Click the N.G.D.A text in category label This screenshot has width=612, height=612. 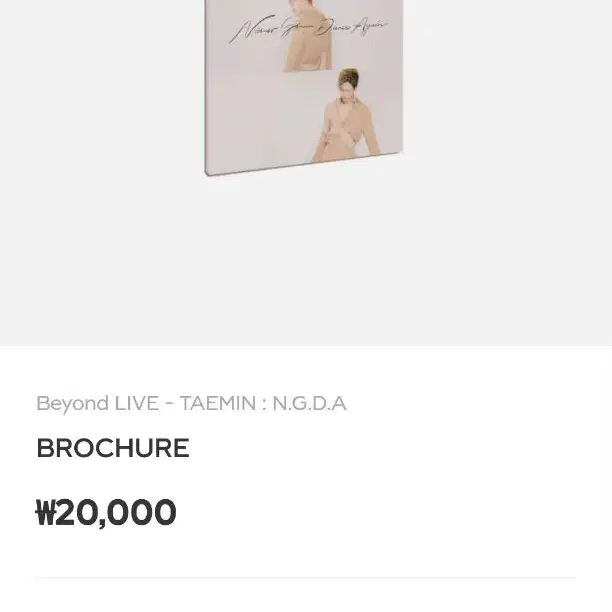click(309, 403)
